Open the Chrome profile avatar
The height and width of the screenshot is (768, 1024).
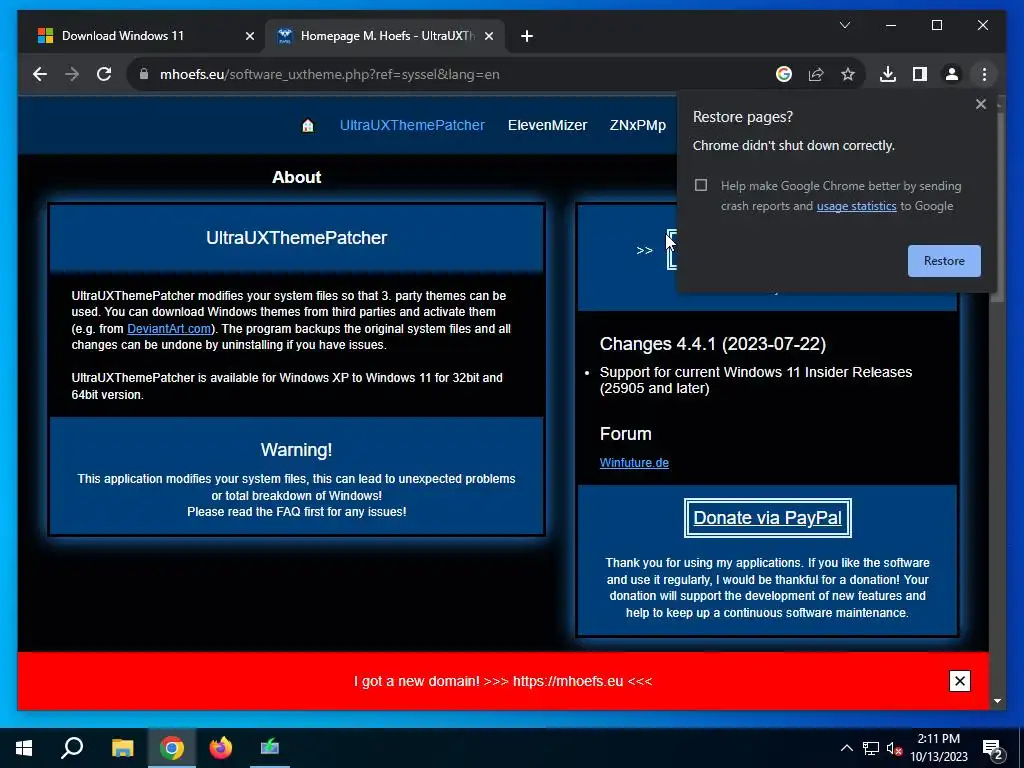952,74
